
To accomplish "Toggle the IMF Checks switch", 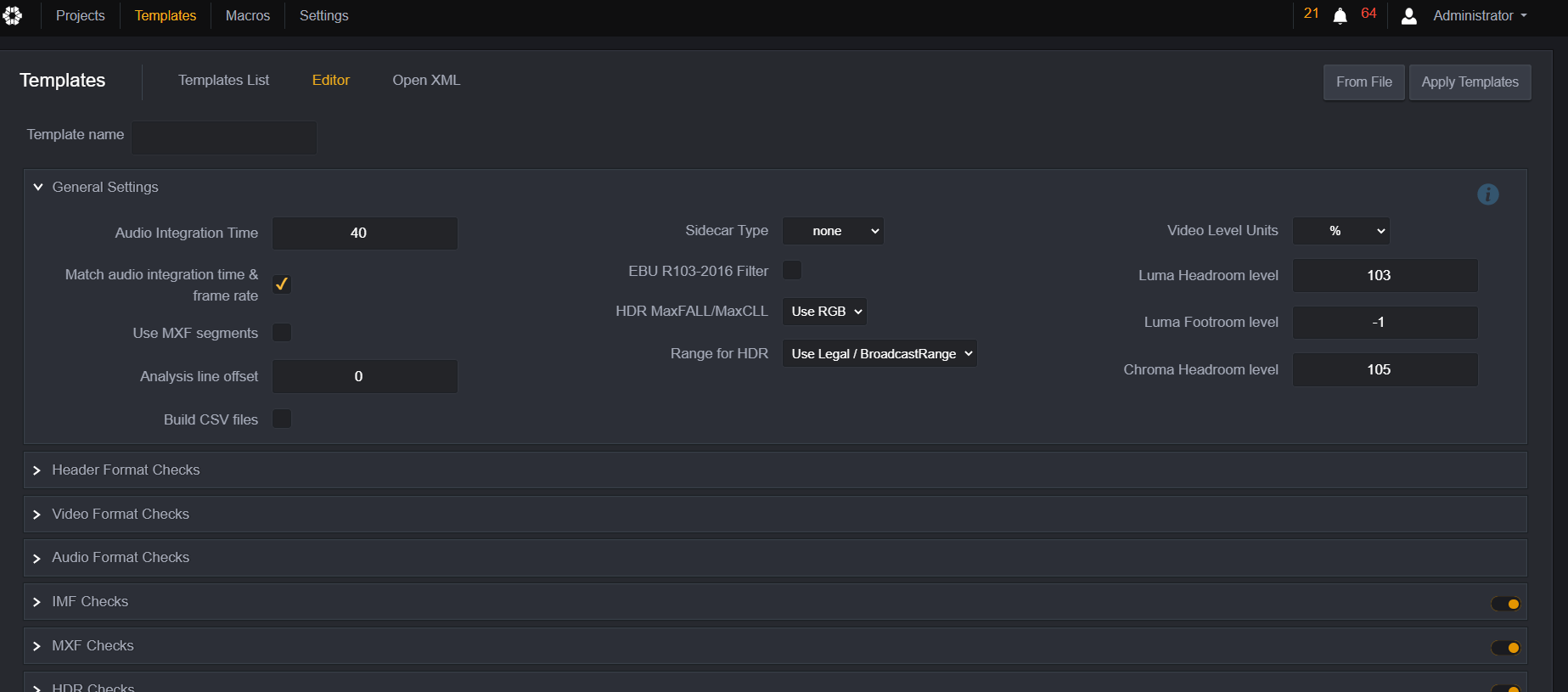I will tap(1506, 604).
